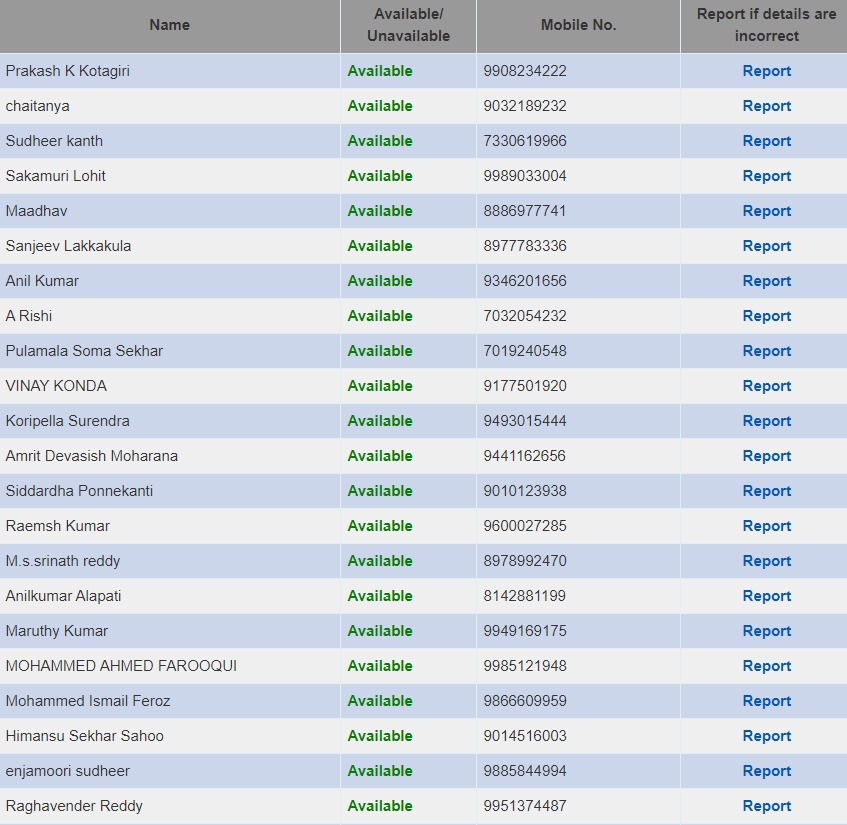Open Report link for M.s.srinath reddy
847x825 pixels.
[767, 561]
